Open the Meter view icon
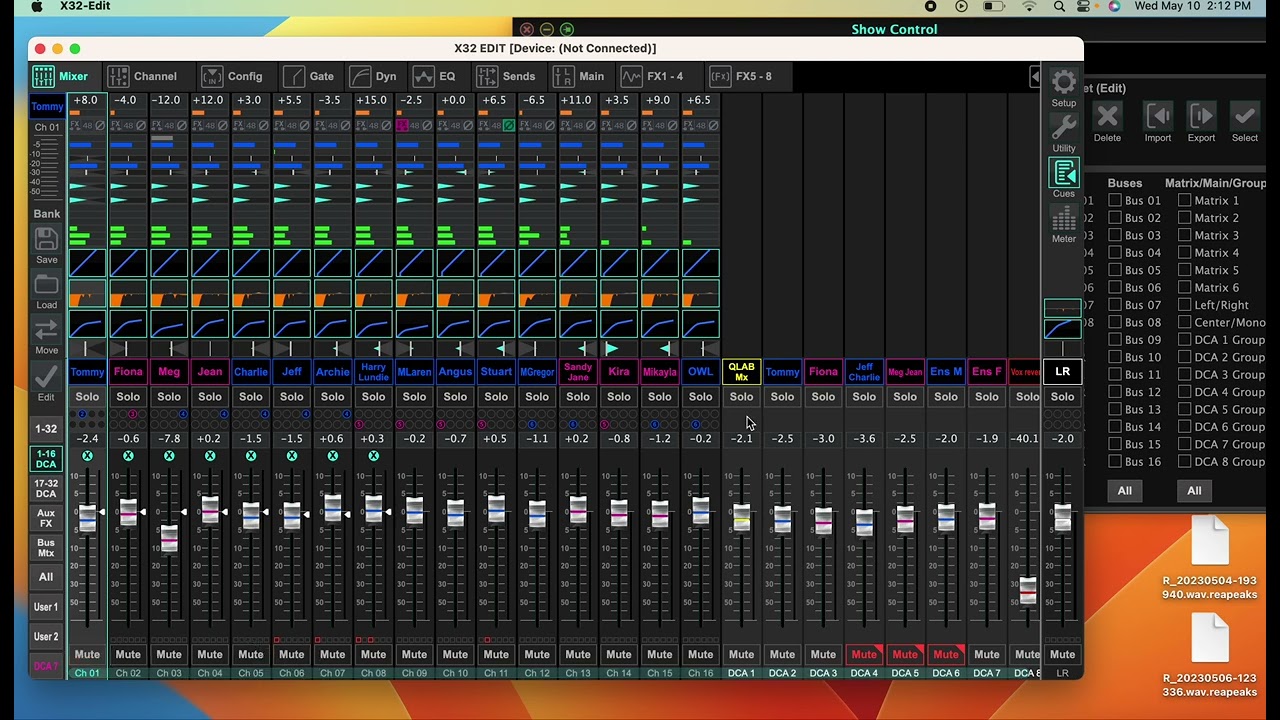Viewport: 1280px width, 720px height. pyautogui.click(x=1064, y=219)
